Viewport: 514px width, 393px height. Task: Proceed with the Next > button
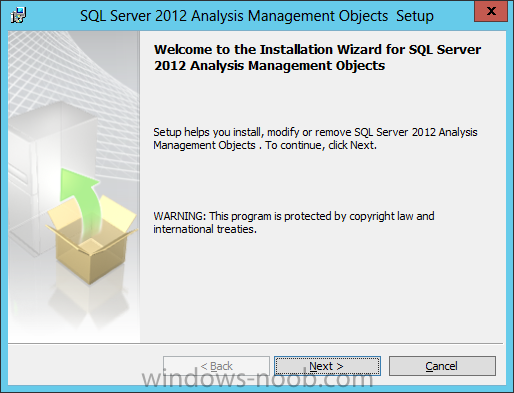327,366
